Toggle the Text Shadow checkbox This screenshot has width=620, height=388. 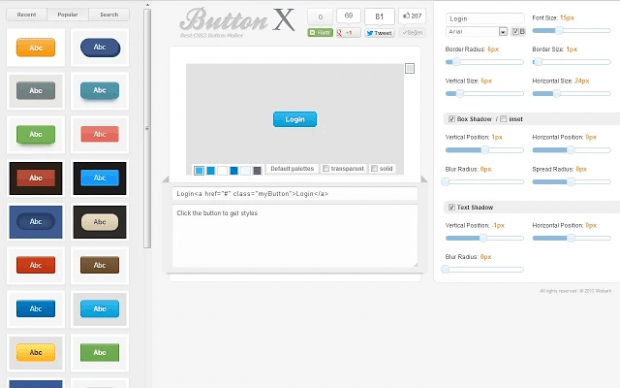(x=452, y=207)
